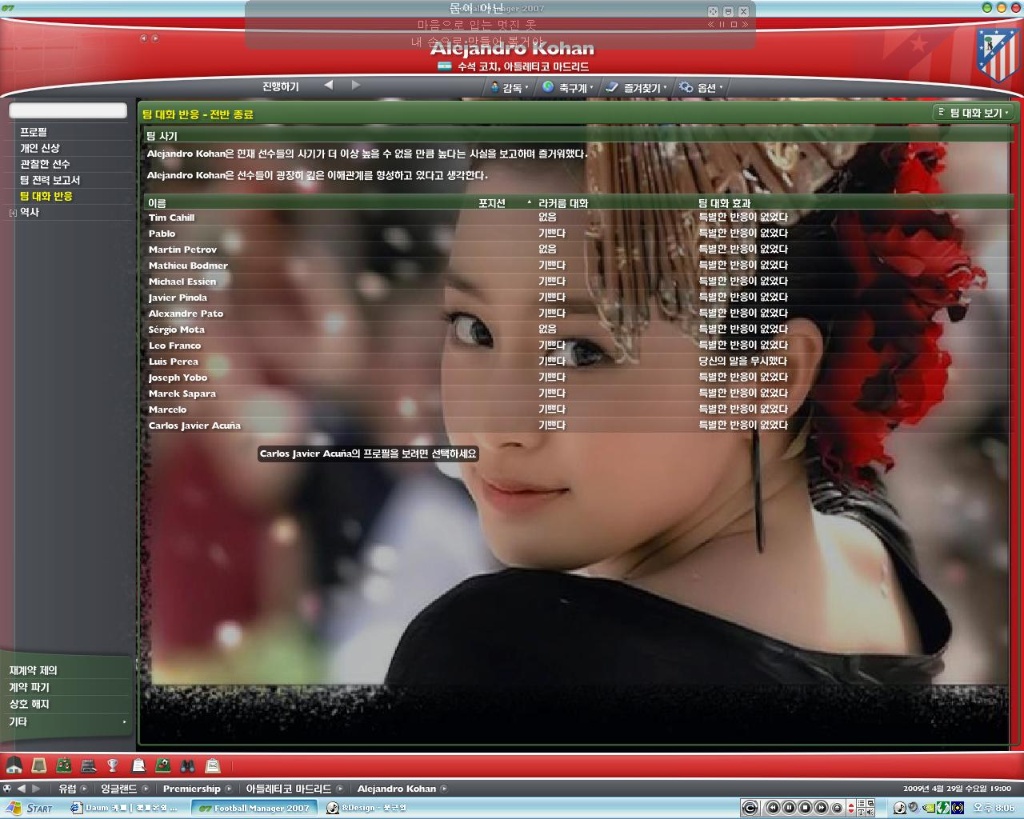Select 팀 전력 보고서 in the sidebar
Viewport: 1024px width, 819px height.
pos(50,180)
